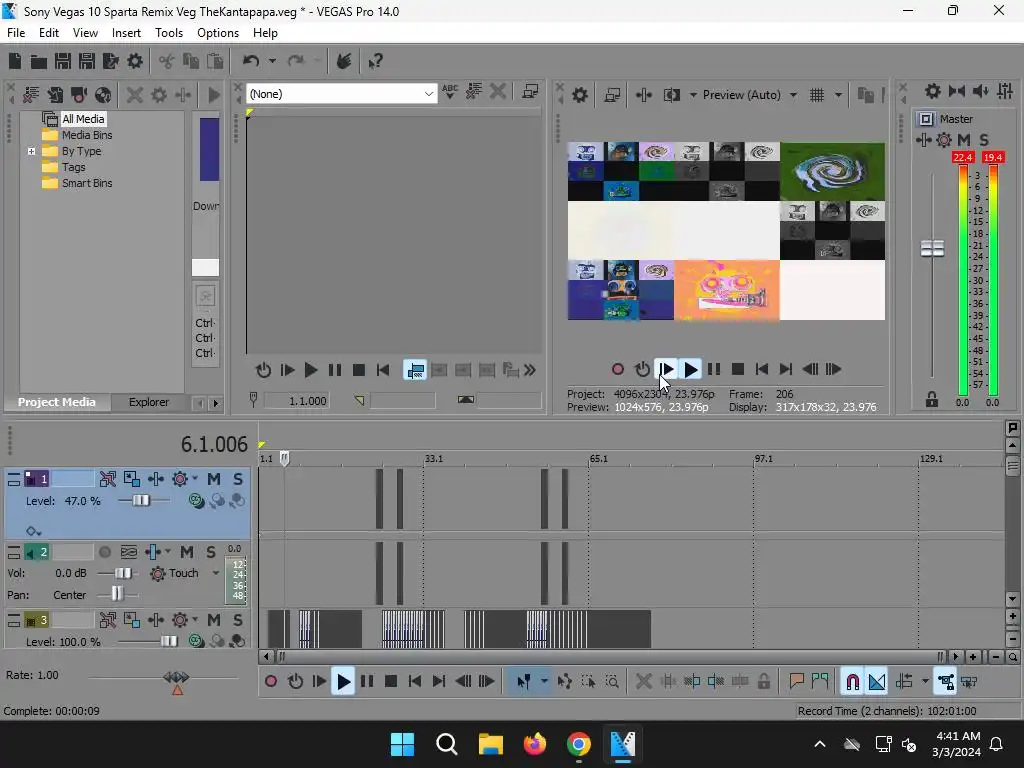Open the Tools menu
1024x768 pixels.
coord(168,33)
